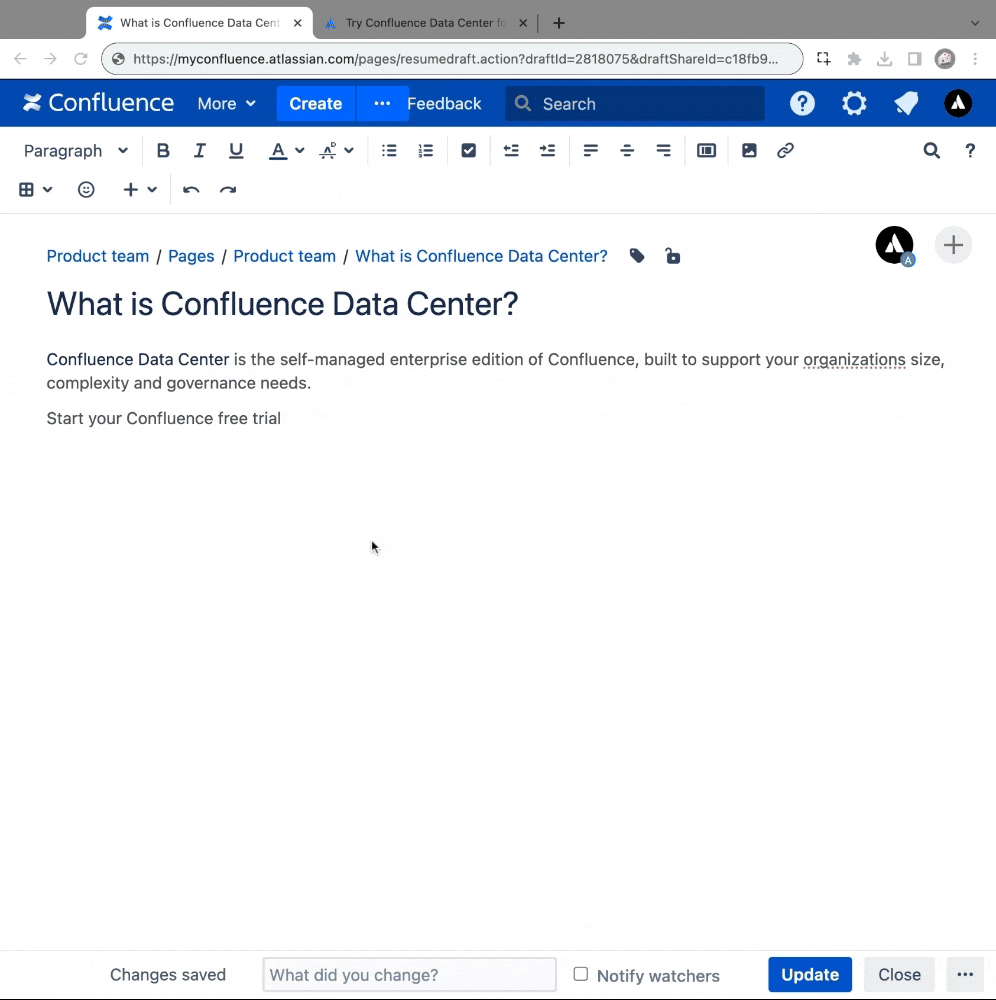The width and height of the screenshot is (996, 1000).
Task: Open insert more content menu
Action: (x=140, y=189)
